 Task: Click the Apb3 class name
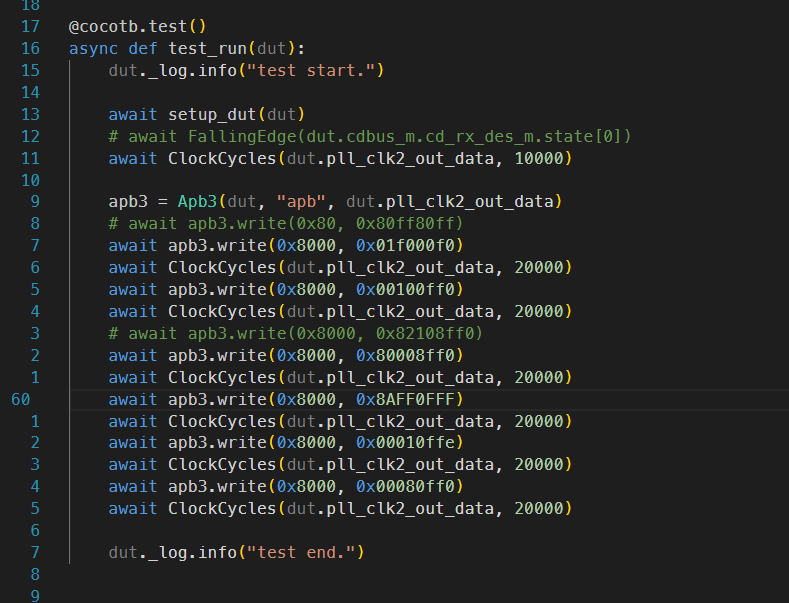click(197, 202)
